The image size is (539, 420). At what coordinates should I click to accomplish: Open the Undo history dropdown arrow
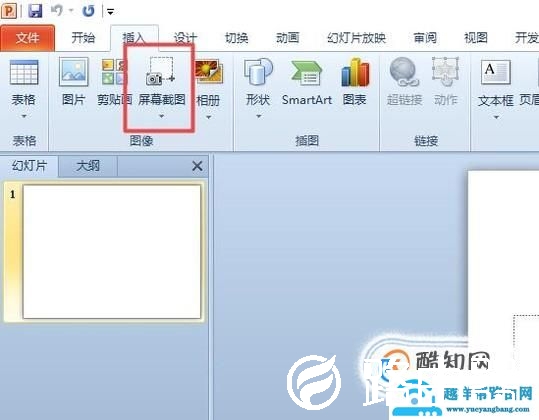tap(71, 11)
